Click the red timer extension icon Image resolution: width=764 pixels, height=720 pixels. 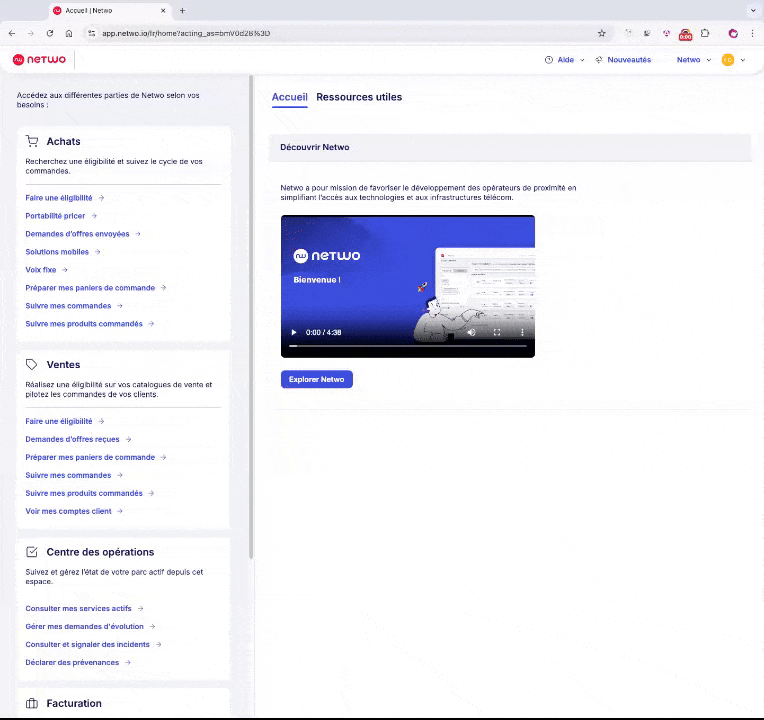(686, 34)
